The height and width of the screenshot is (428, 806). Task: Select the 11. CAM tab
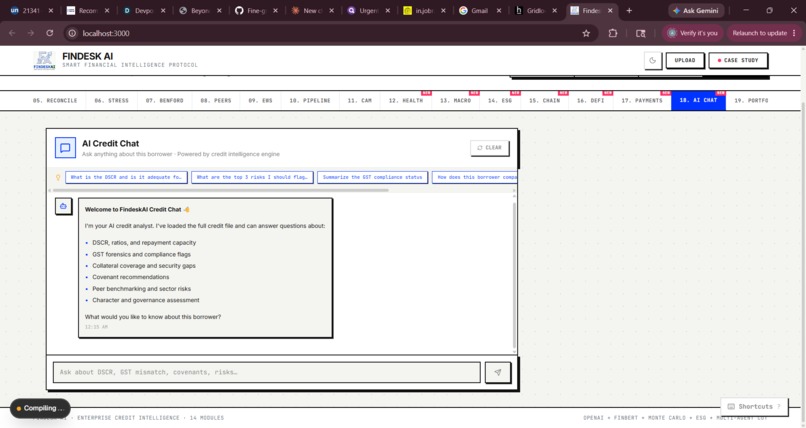point(359,101)
